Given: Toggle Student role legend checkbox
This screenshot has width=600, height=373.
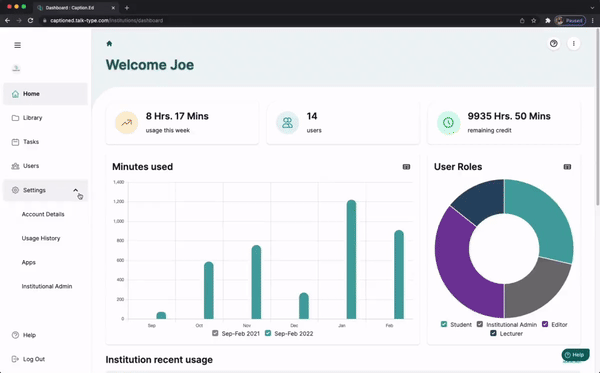Looking at the screenshot, I should pyautogui.click(x=444, y=324).
